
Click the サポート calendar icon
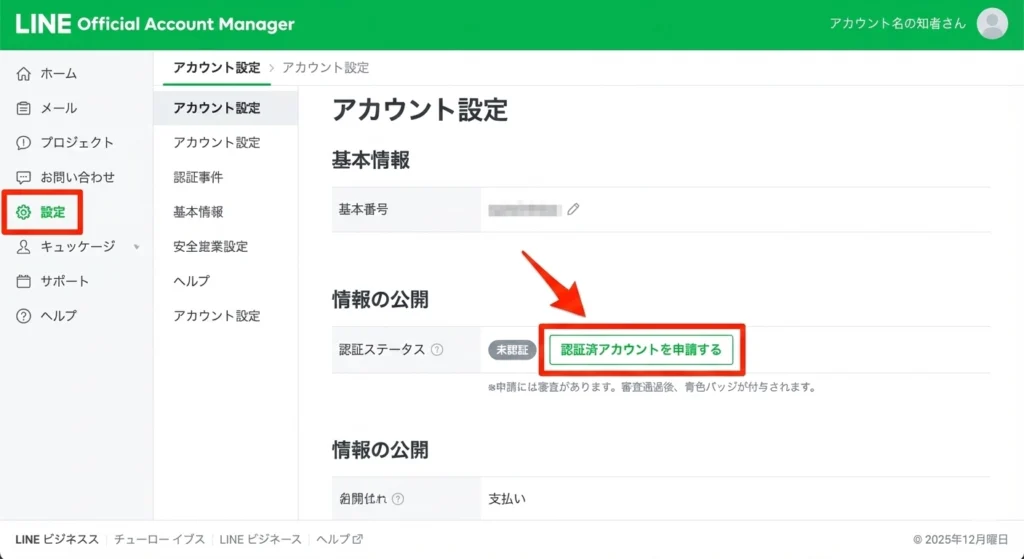click(x=24, y=281)
